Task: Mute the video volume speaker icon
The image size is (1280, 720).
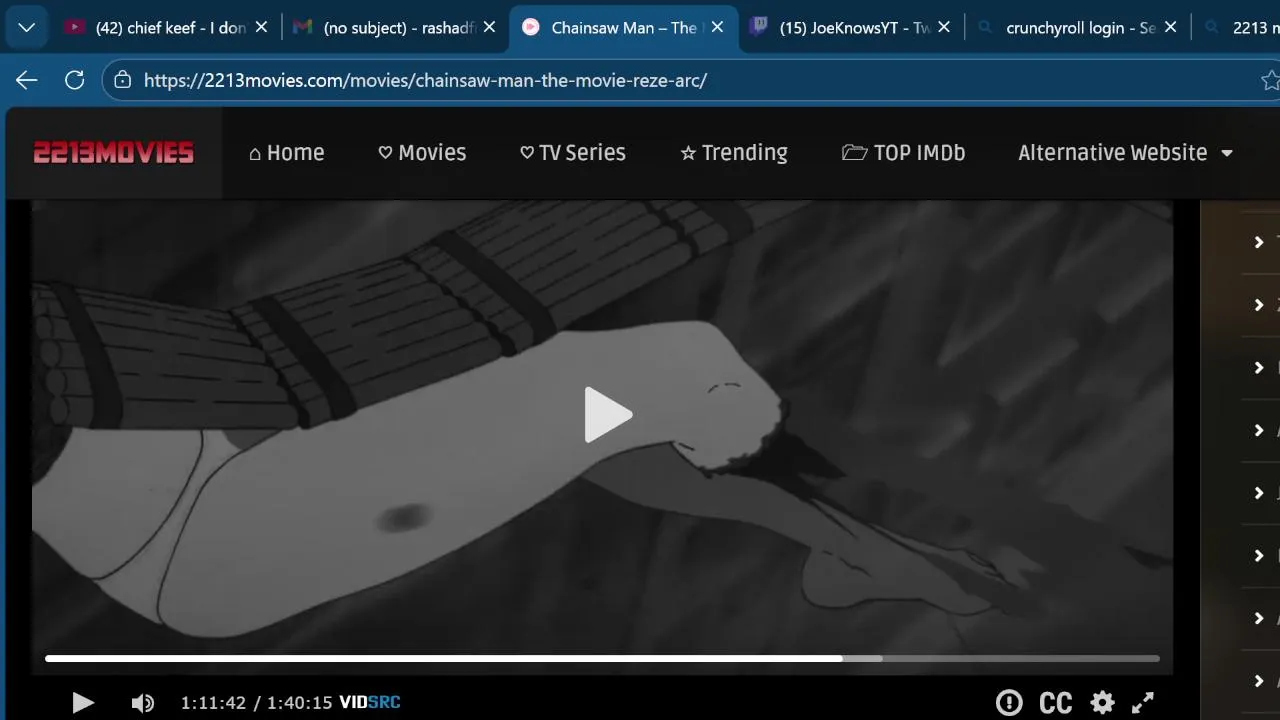Action: click(x=143, y=703)
